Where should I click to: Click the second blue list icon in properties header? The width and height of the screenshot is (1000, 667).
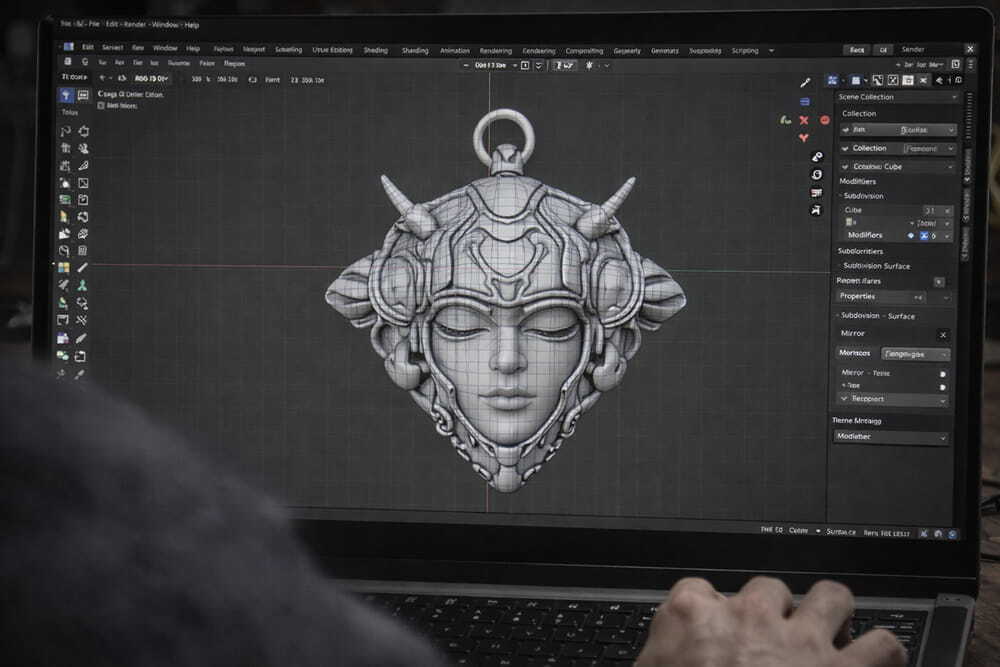(856, 80)
